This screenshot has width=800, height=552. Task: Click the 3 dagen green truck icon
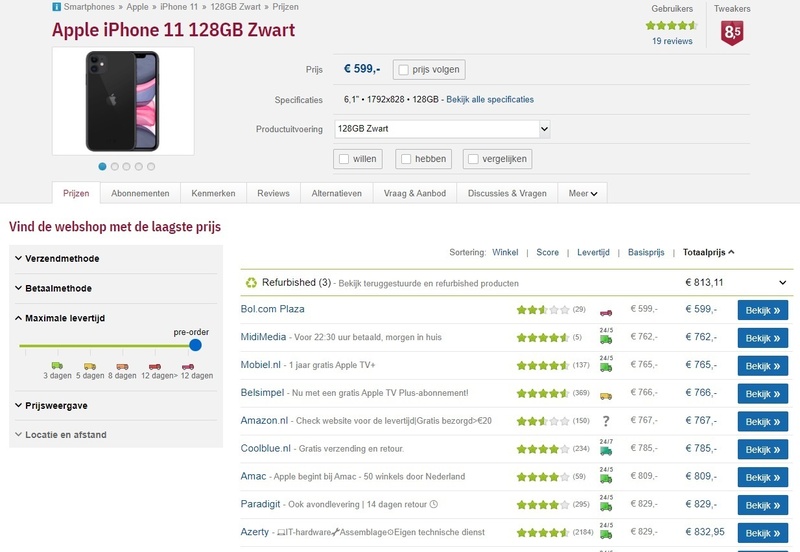[x=57, y=365]
